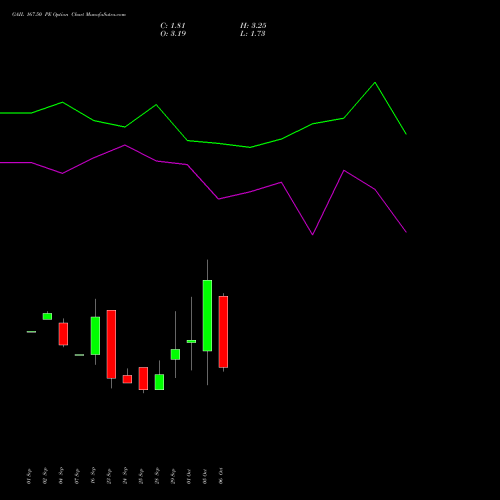Click the closing price value C: 1.81

173,26
